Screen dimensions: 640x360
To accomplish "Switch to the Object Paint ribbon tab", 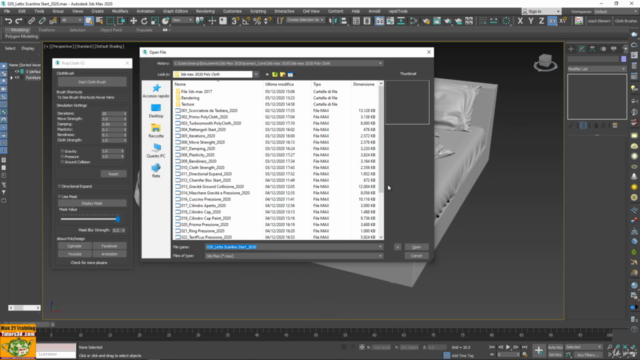I will [111, 30].
